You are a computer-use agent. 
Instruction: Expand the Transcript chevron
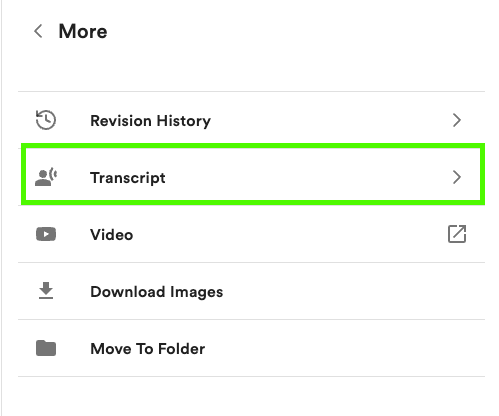457,177
